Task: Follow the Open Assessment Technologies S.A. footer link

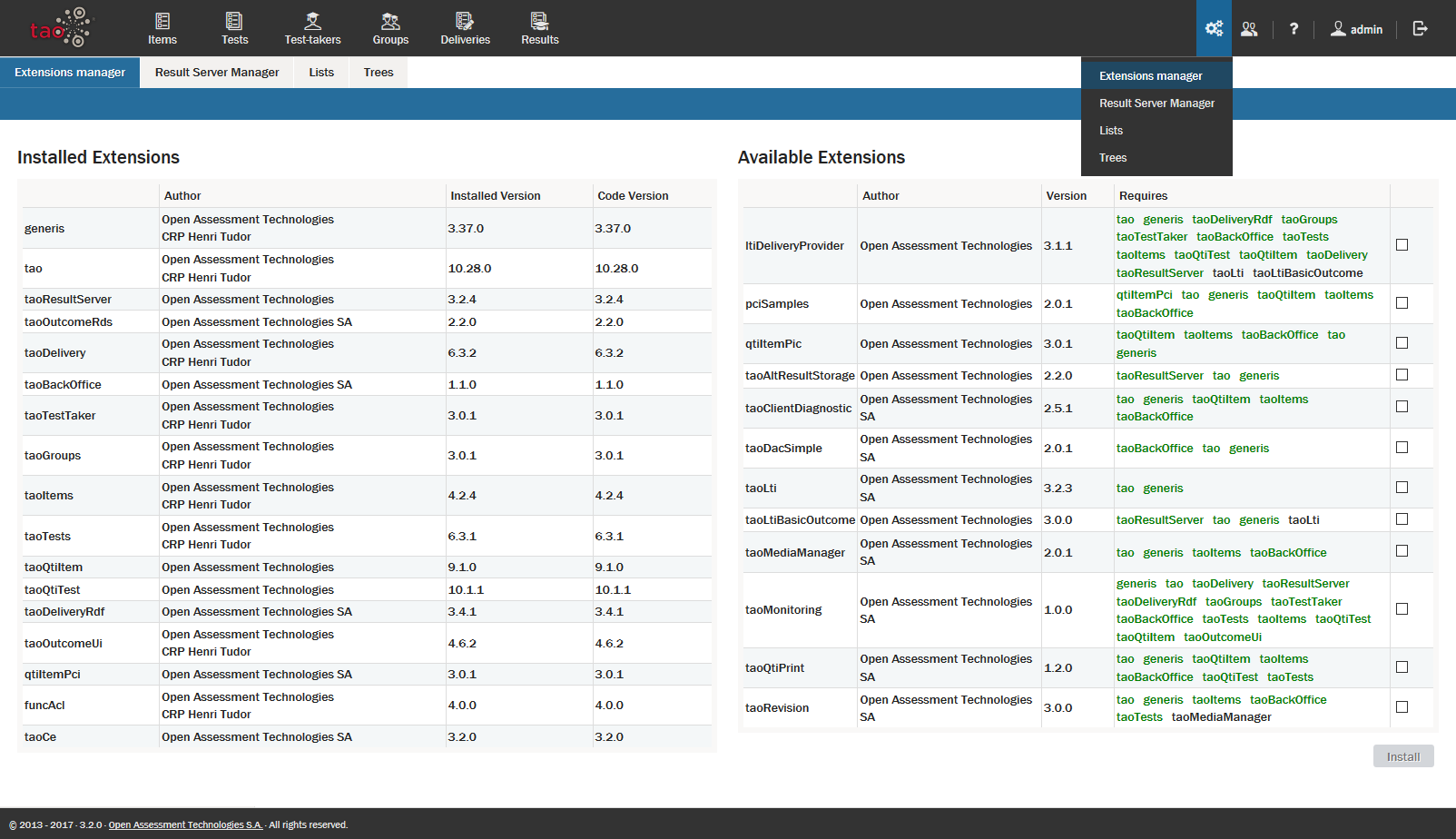Action: (x=185, y=825)
